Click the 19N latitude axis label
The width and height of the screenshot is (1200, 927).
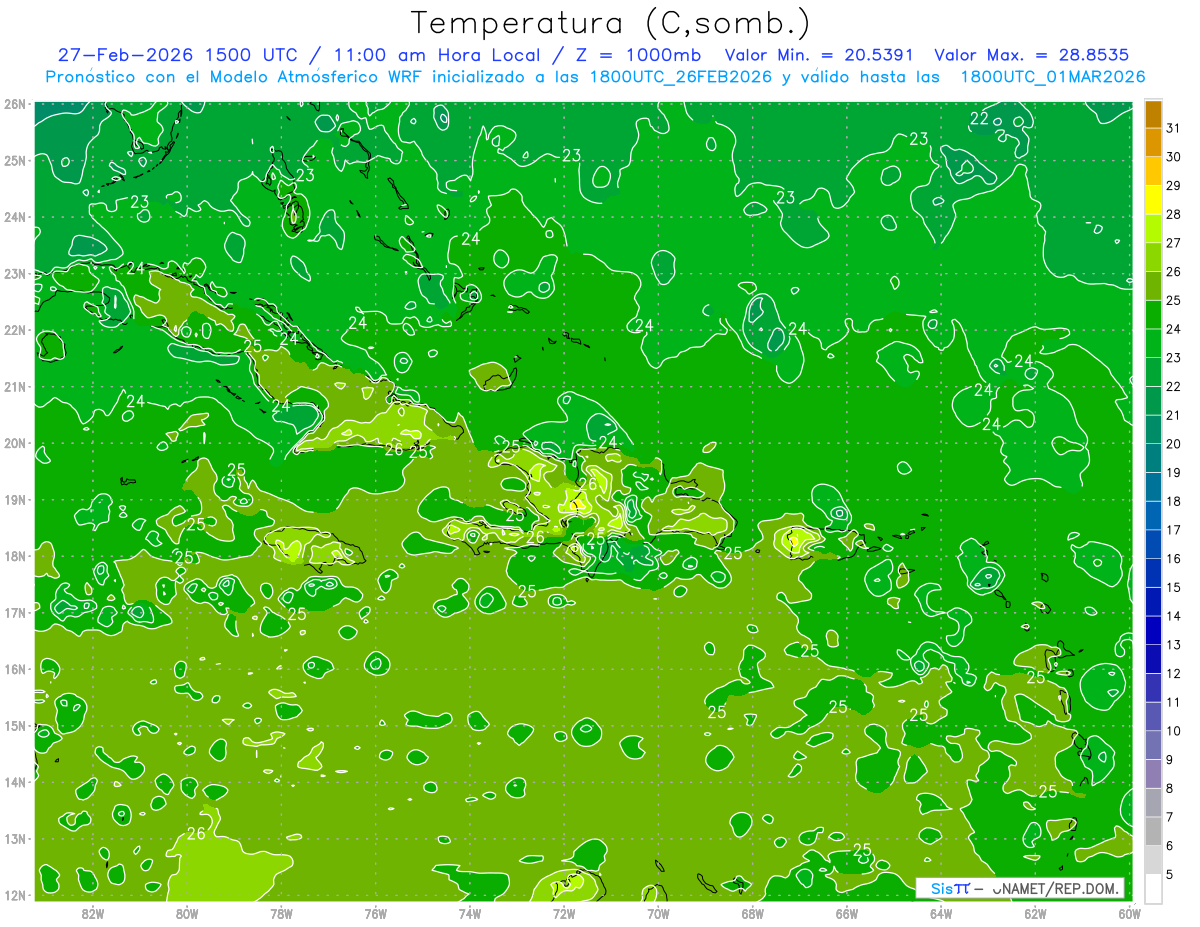coord(15,499)
